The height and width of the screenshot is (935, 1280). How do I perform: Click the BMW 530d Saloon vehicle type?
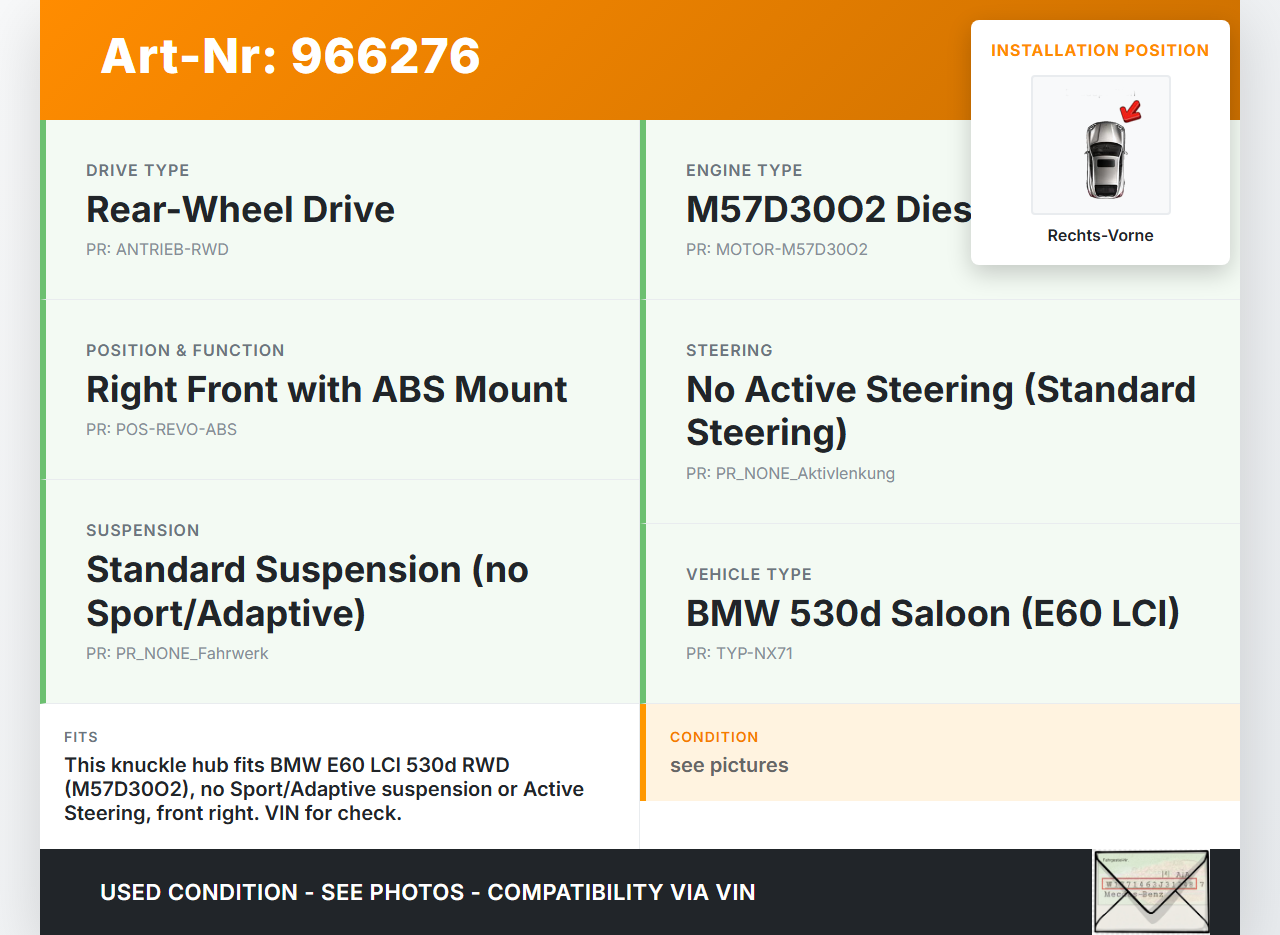(x=932, y=613)
